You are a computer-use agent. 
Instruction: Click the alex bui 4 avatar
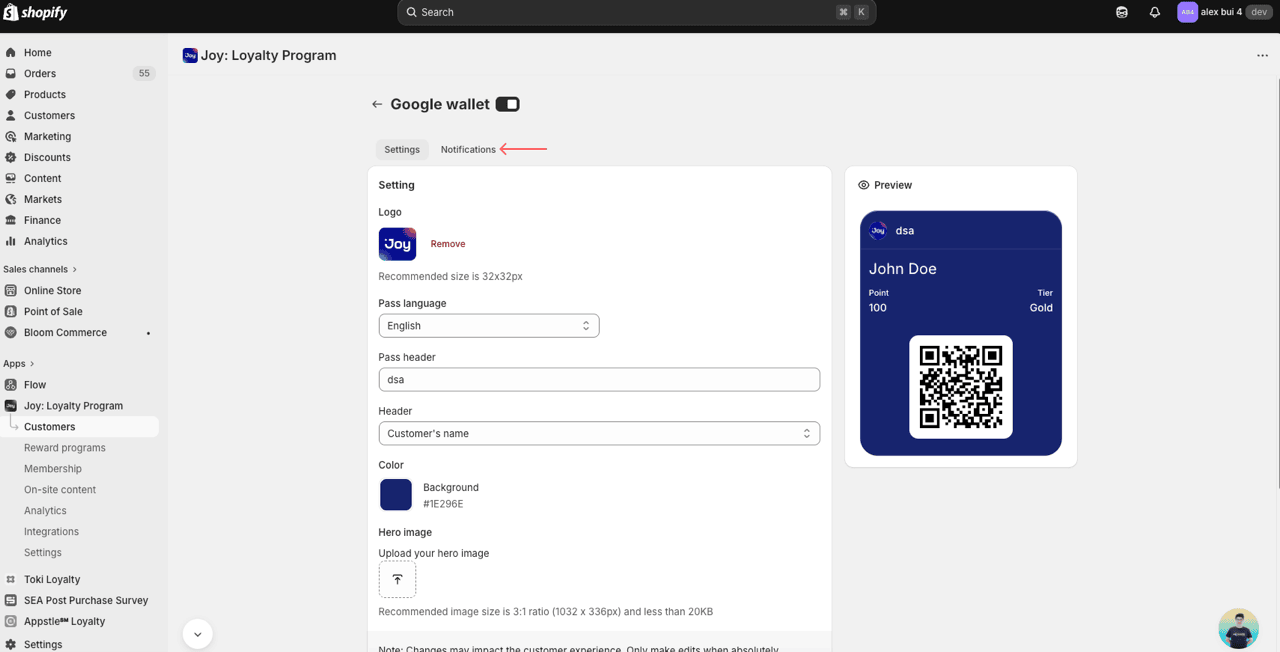pyautogui.click(x=1187, y=12)
